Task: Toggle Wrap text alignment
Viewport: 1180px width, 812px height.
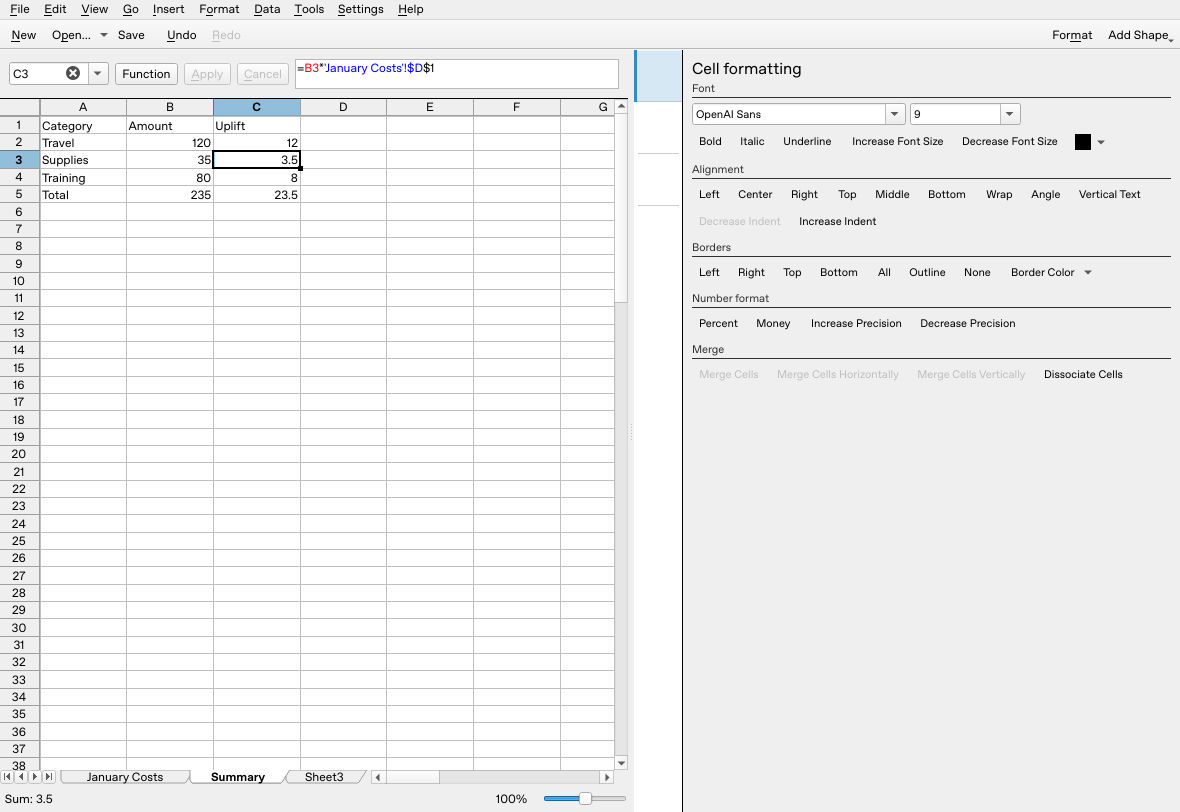Action: point(999,194)
